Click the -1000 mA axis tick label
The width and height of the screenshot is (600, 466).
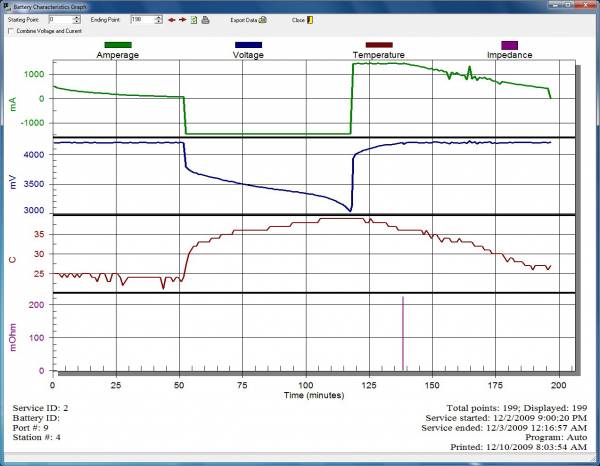tap(32, 123)
